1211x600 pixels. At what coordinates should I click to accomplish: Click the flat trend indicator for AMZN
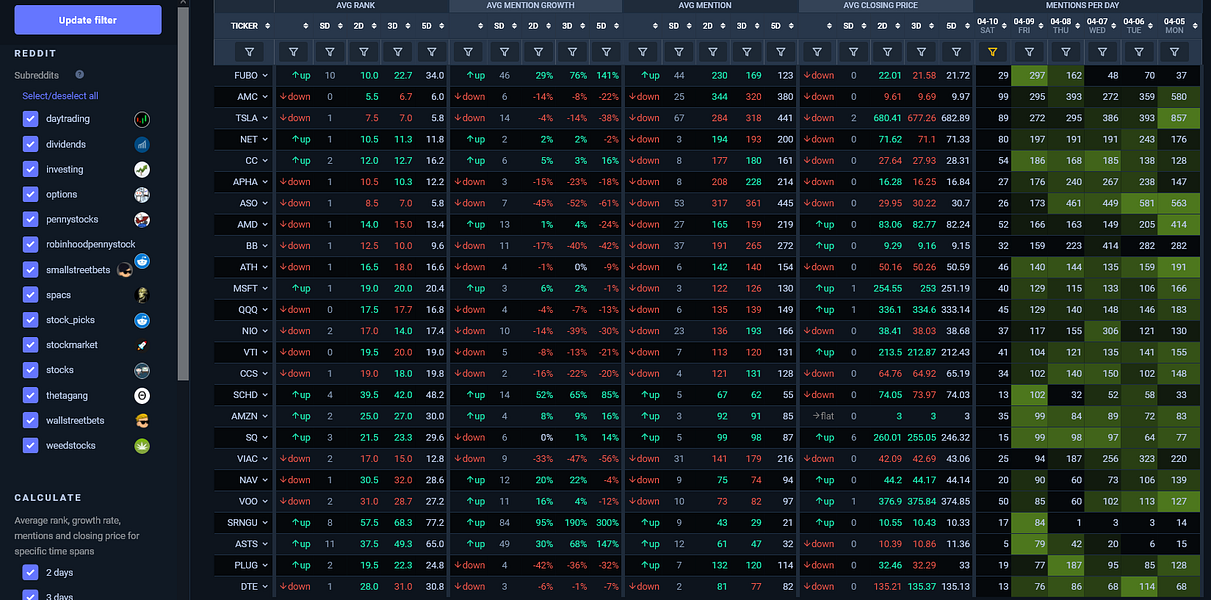823,416
